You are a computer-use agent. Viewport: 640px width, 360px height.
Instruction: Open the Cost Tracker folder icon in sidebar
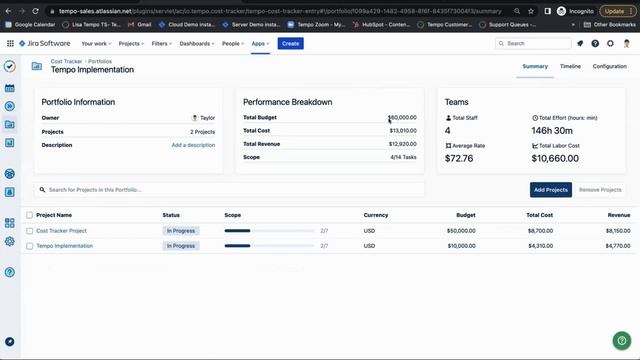[x=10, y=124]
